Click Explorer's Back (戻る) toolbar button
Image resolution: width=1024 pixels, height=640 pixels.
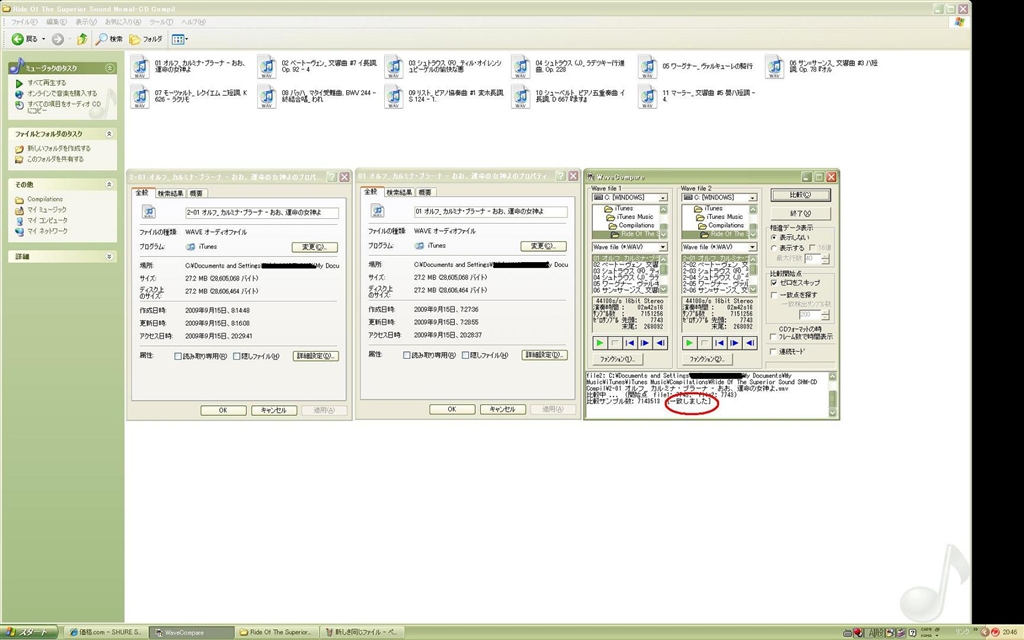click(x=25, y=39)
